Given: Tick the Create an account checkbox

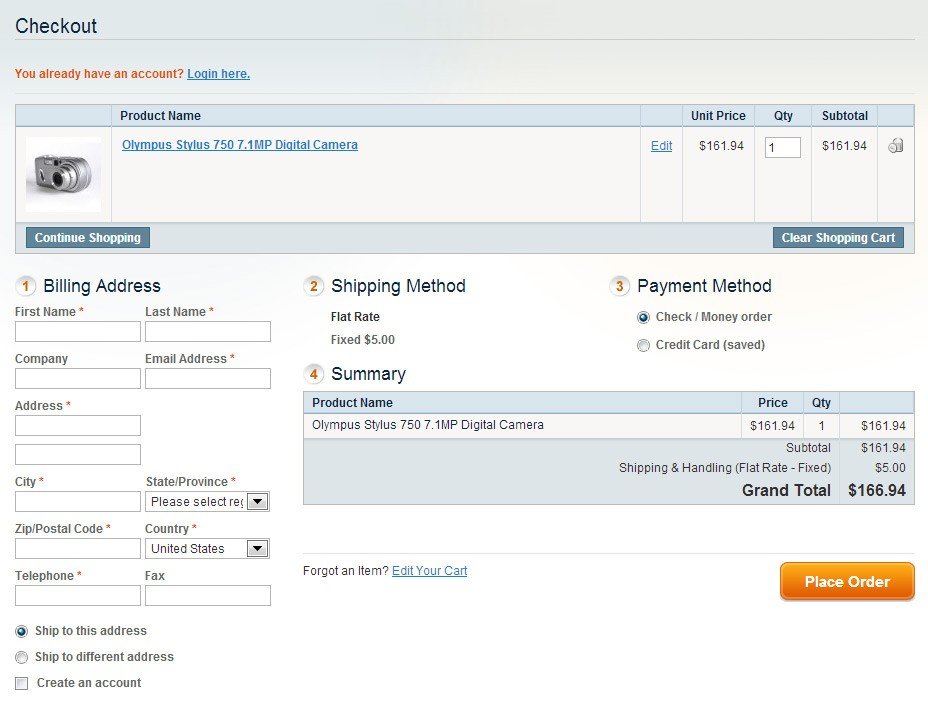Looking at the screenshot, I should (22, 683).
